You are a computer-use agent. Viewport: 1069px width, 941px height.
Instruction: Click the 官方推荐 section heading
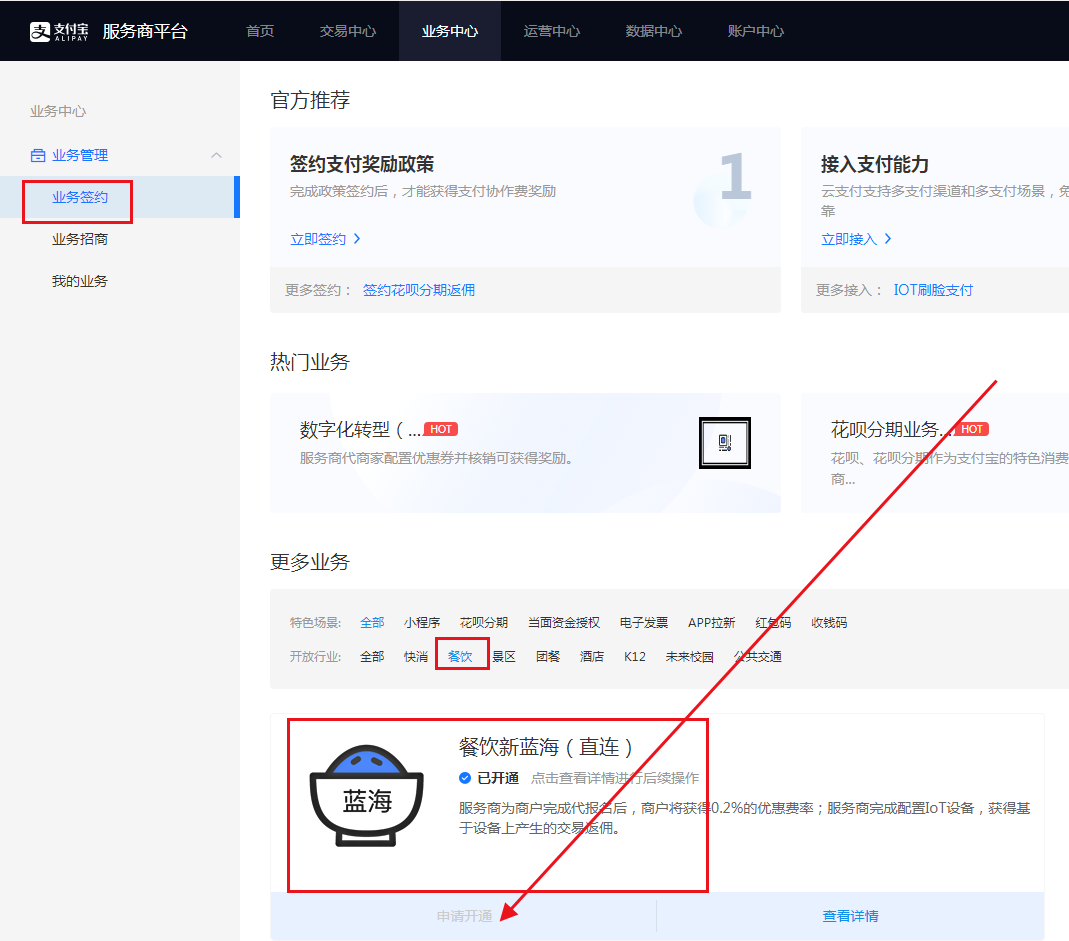click(x=310, y=100)
